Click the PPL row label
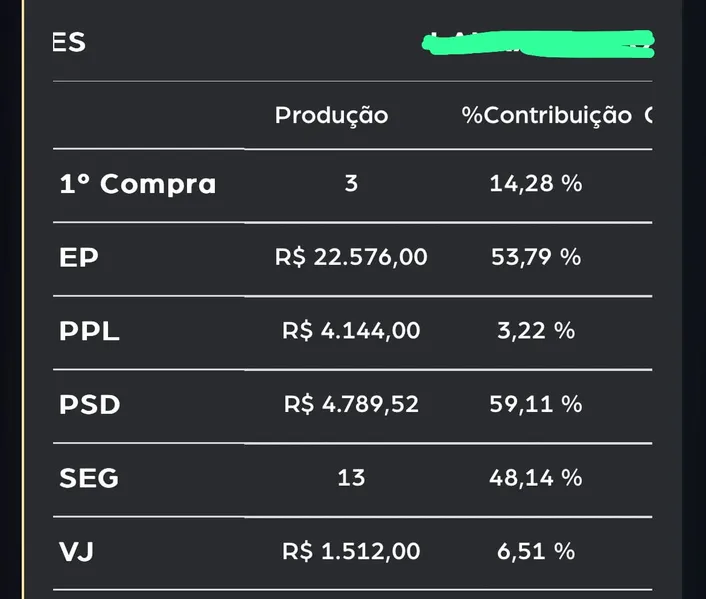 89,331
